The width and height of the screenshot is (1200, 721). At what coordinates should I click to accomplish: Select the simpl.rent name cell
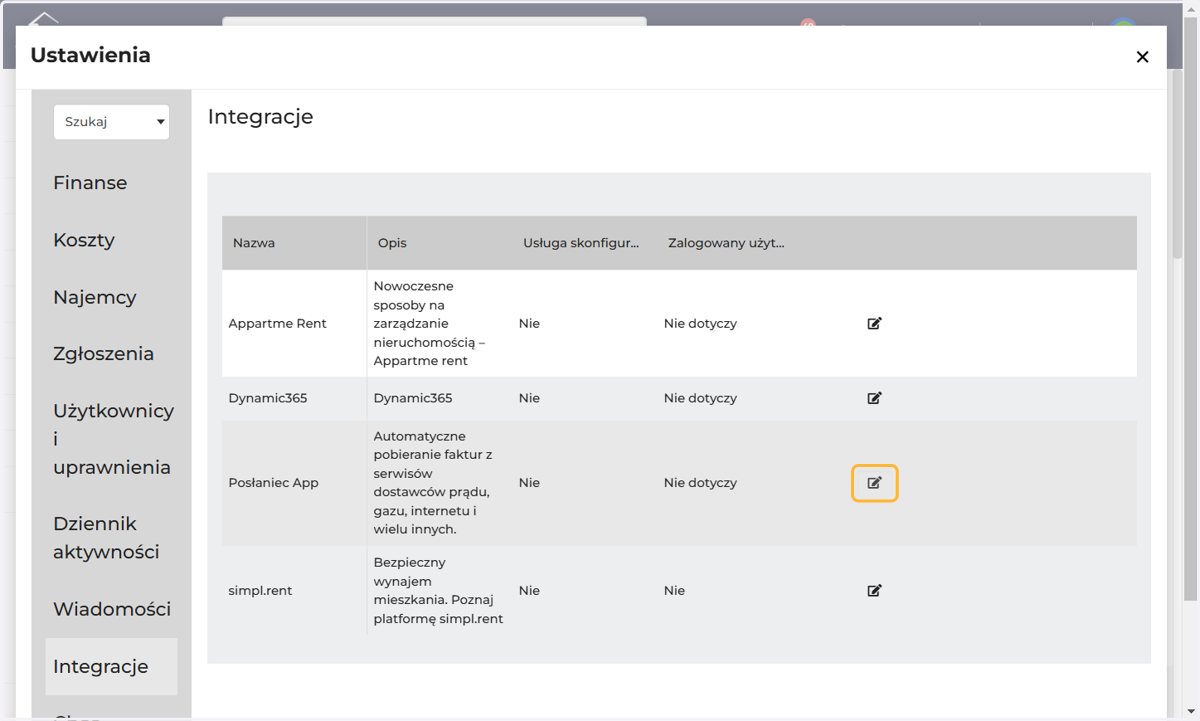click(294, 591)
